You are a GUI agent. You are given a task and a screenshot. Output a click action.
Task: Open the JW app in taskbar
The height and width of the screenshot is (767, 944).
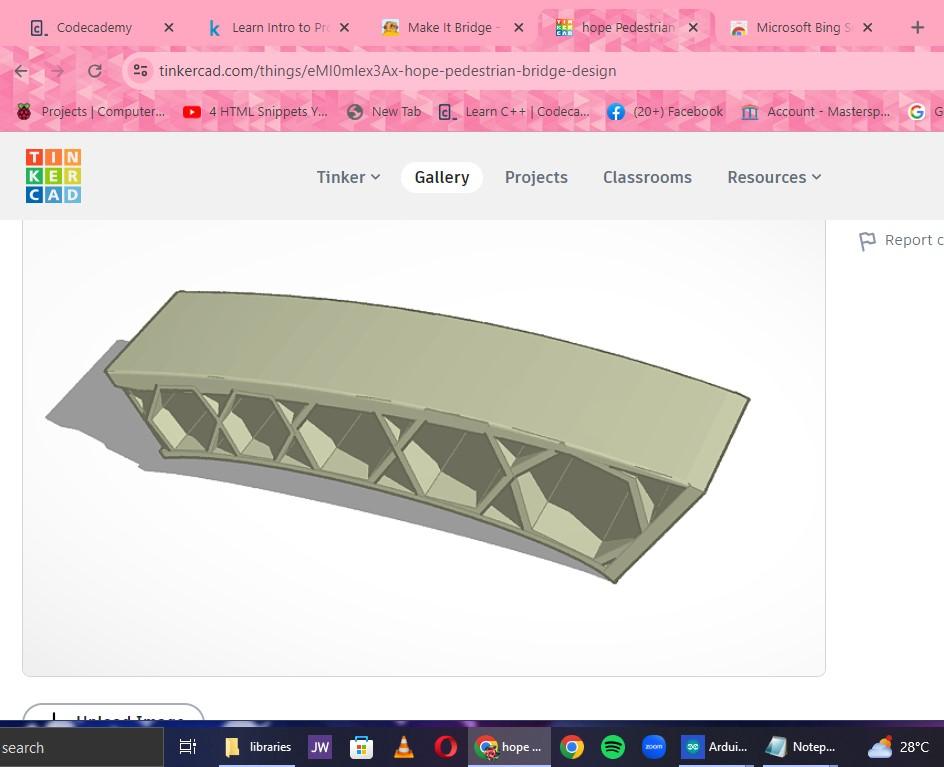[x=320, y=747]
